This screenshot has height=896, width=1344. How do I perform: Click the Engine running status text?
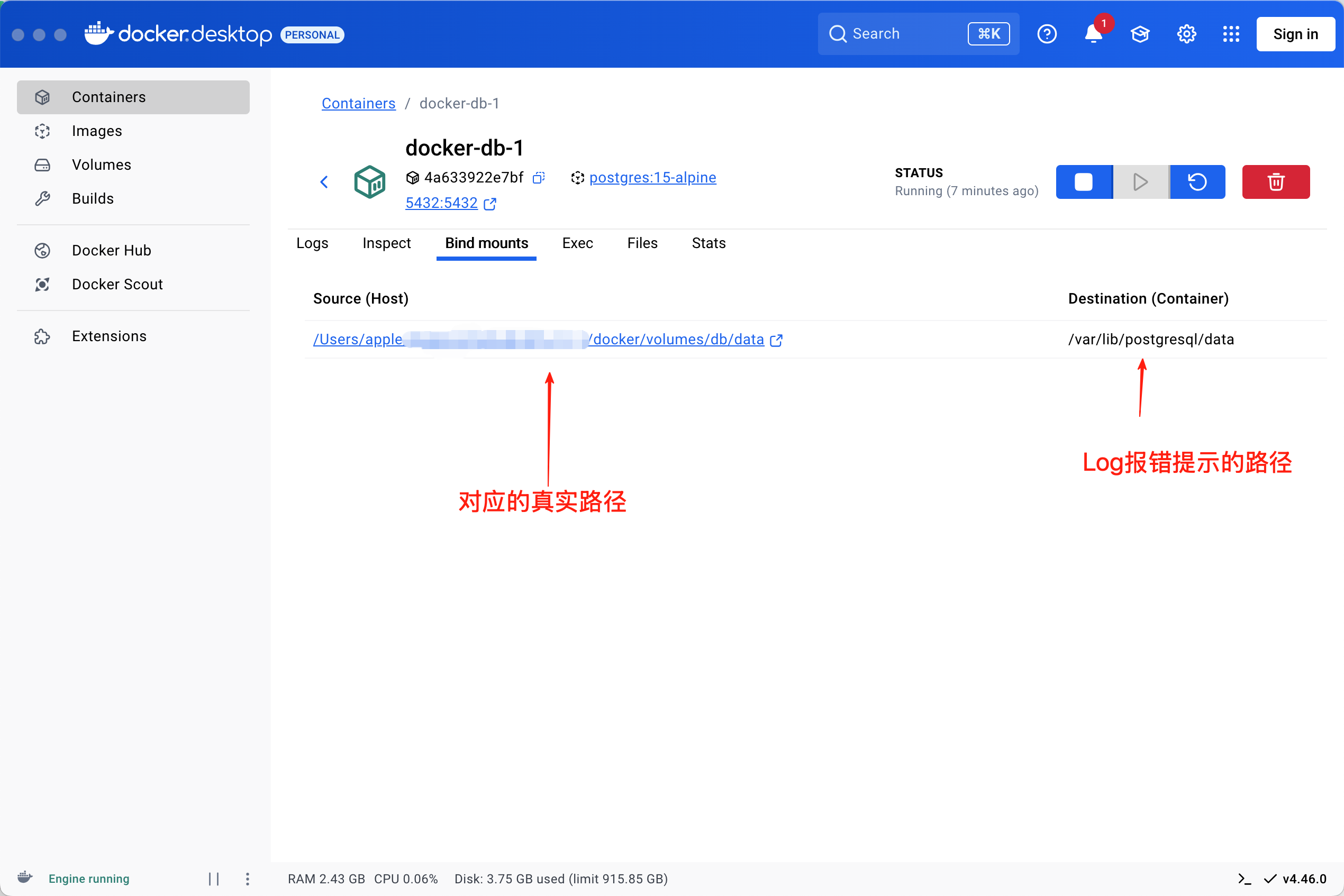click(x=88, y=879)
